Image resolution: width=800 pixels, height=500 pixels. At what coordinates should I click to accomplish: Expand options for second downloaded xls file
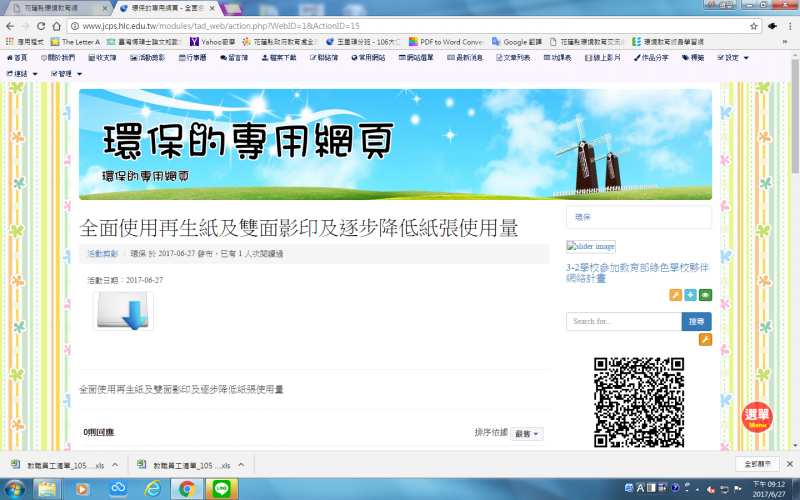[x=241, y=465]
